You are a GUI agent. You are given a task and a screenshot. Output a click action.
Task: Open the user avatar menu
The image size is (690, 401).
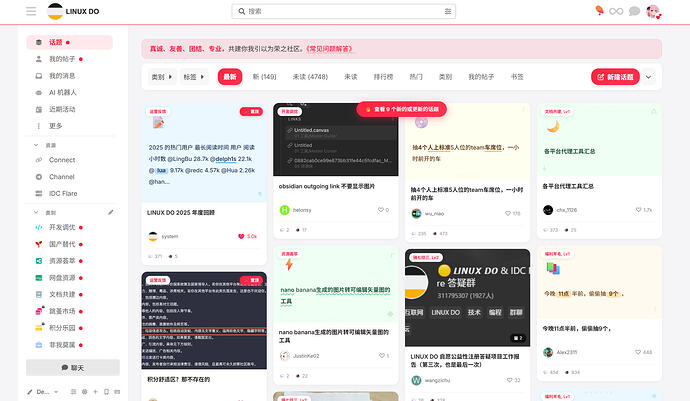click(x=653, y=11)
